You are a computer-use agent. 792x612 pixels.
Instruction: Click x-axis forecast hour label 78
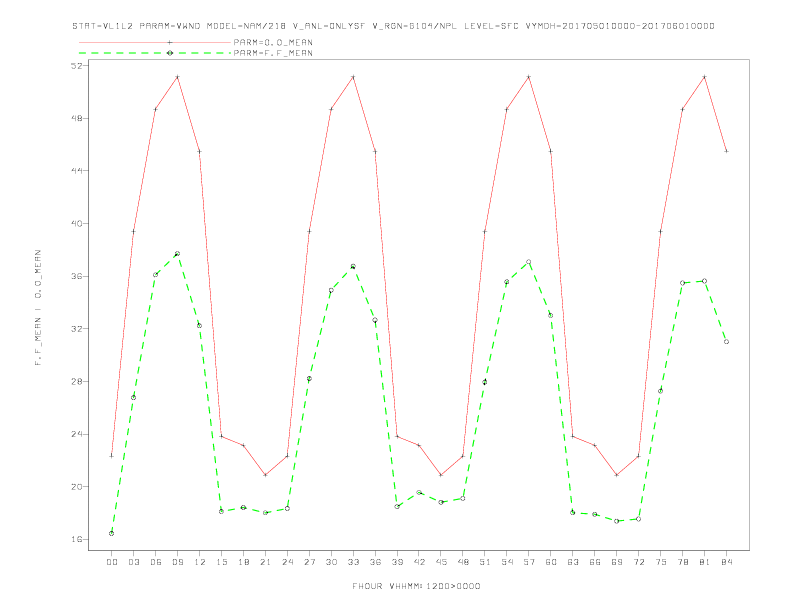click(682, 562)
